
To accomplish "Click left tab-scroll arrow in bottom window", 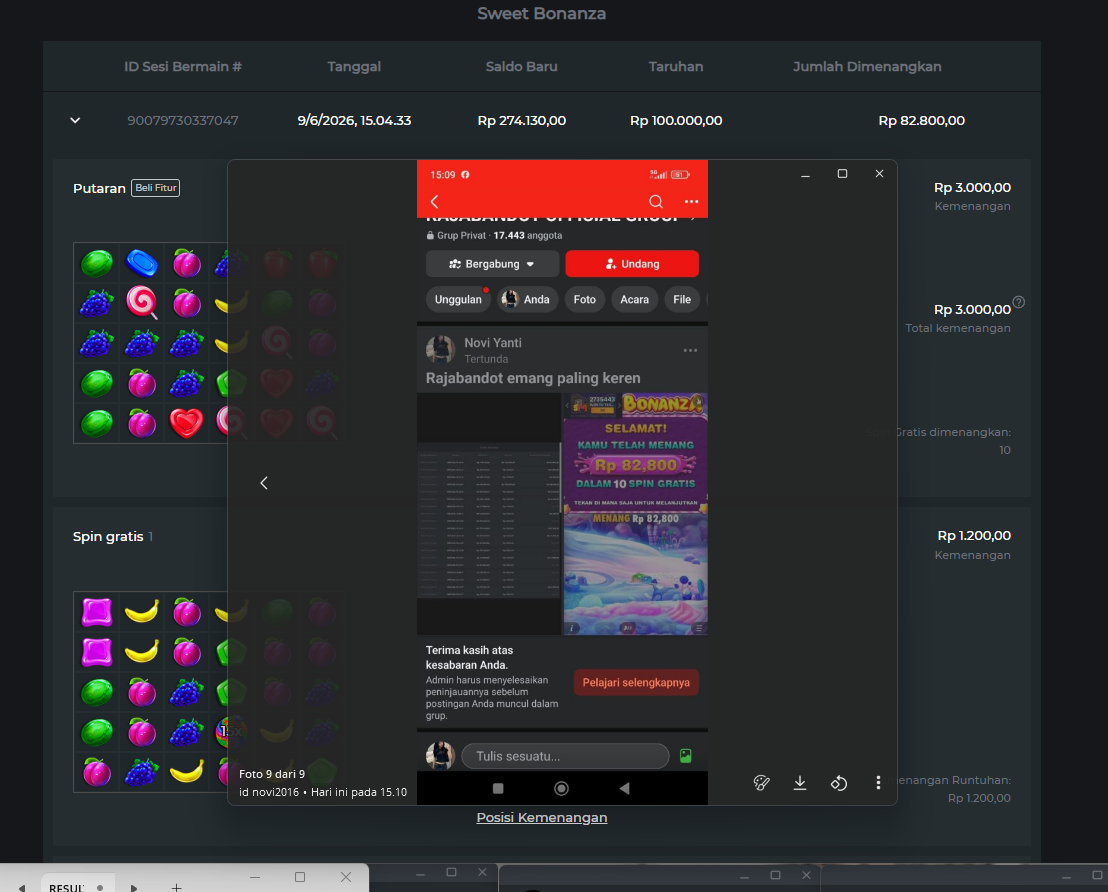I will (x=22, y=887).
